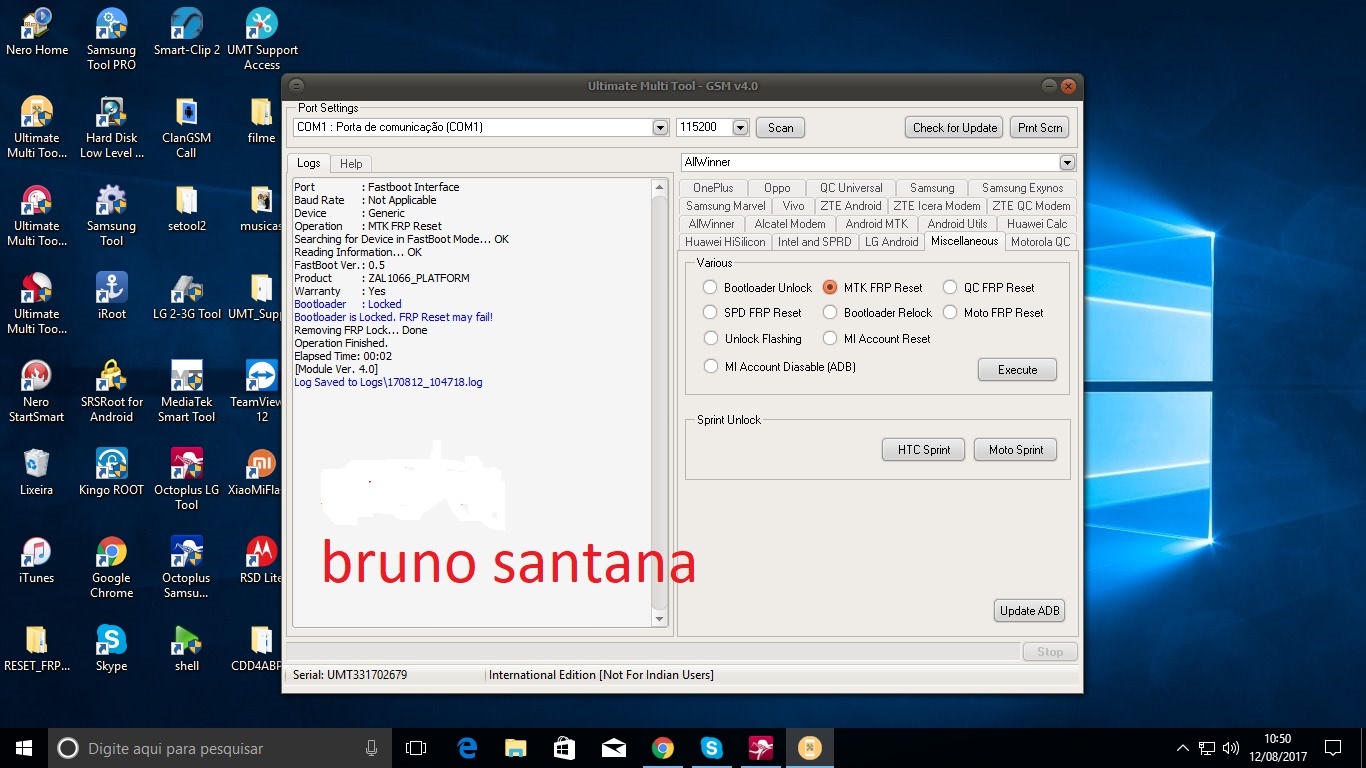Open the ZTE QC Modem tab

pos(1031,206)
